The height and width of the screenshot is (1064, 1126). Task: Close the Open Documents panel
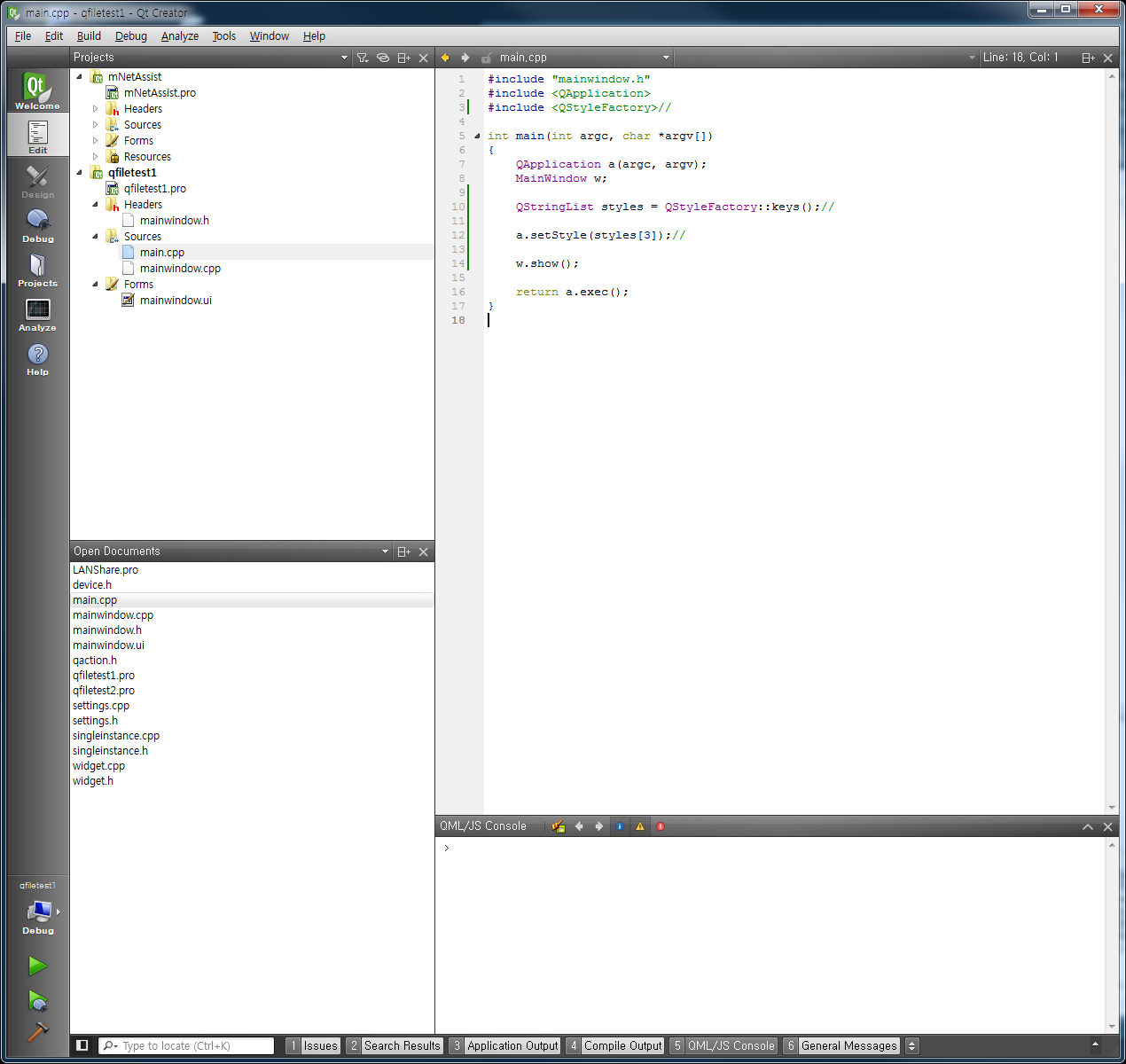click(424, 552)
